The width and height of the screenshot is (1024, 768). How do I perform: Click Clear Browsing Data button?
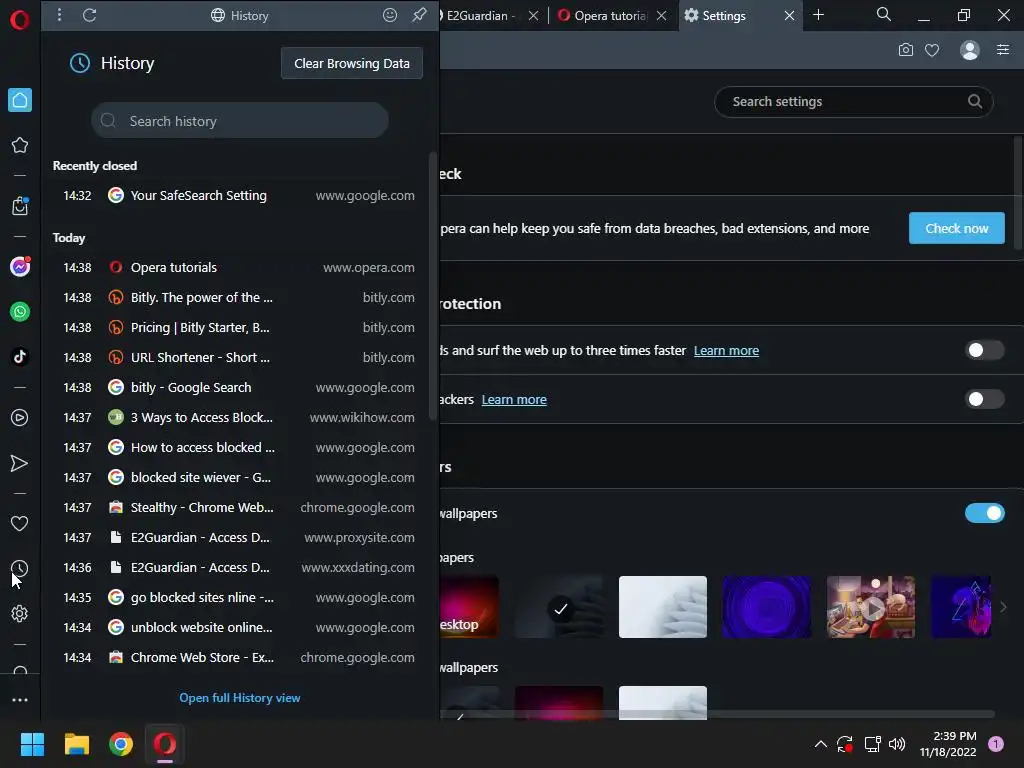point(352,63)
